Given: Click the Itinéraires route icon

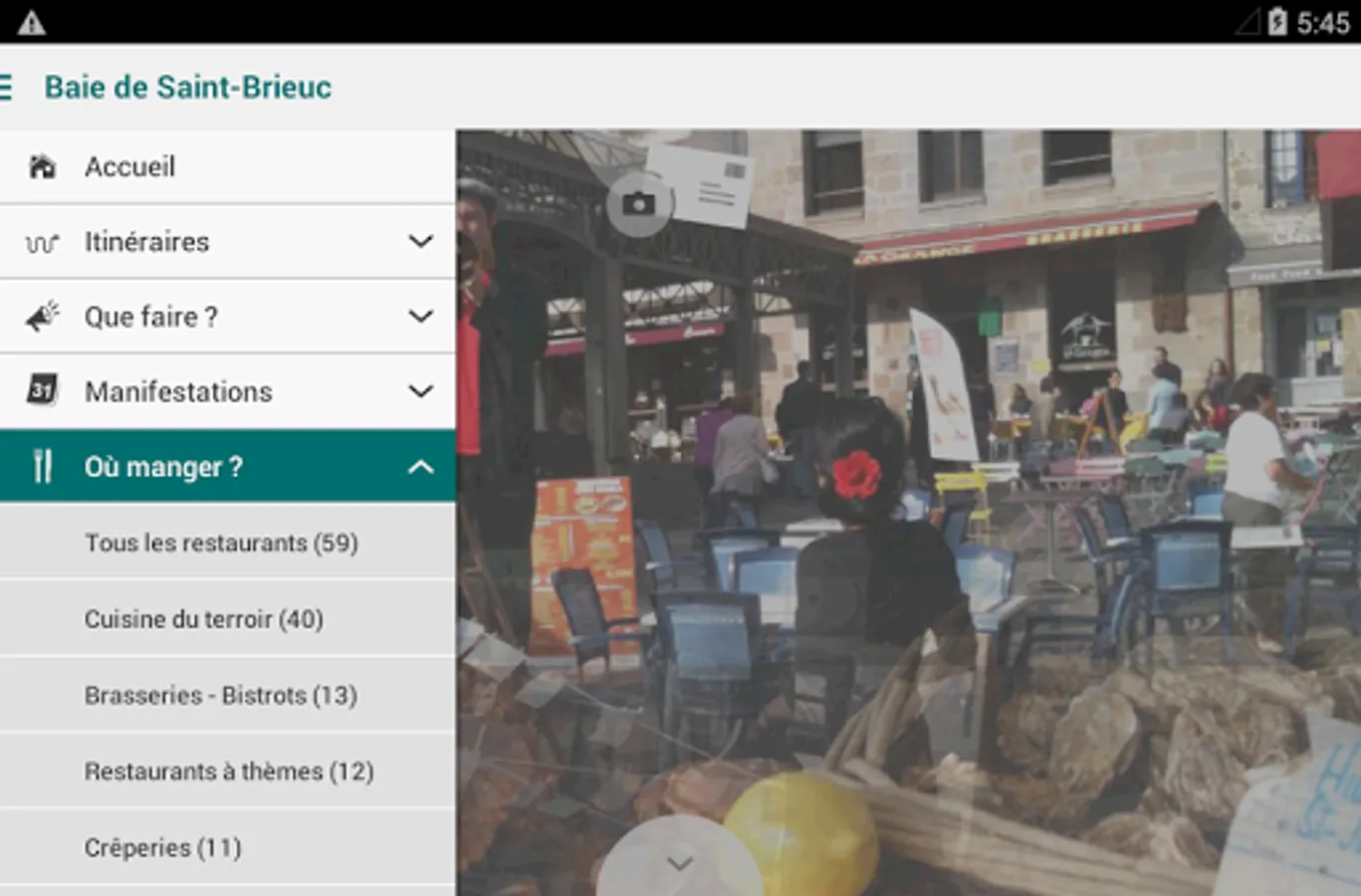Looking at the screenshot, I should point(42,242).
